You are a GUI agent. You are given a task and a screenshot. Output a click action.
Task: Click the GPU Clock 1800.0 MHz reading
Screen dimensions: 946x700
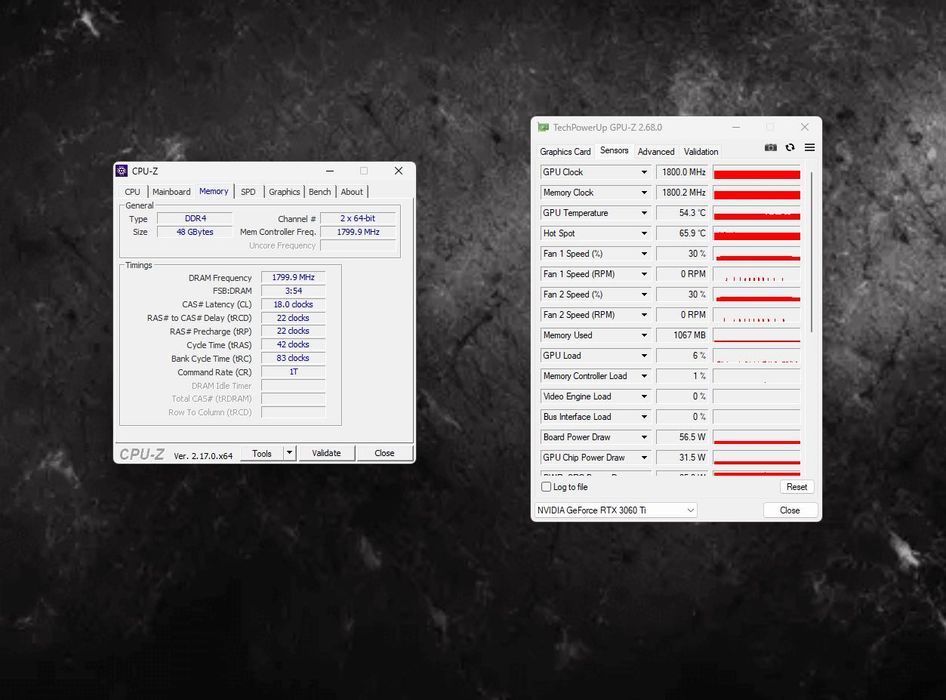pyautogui.click(x=682, y=172)
